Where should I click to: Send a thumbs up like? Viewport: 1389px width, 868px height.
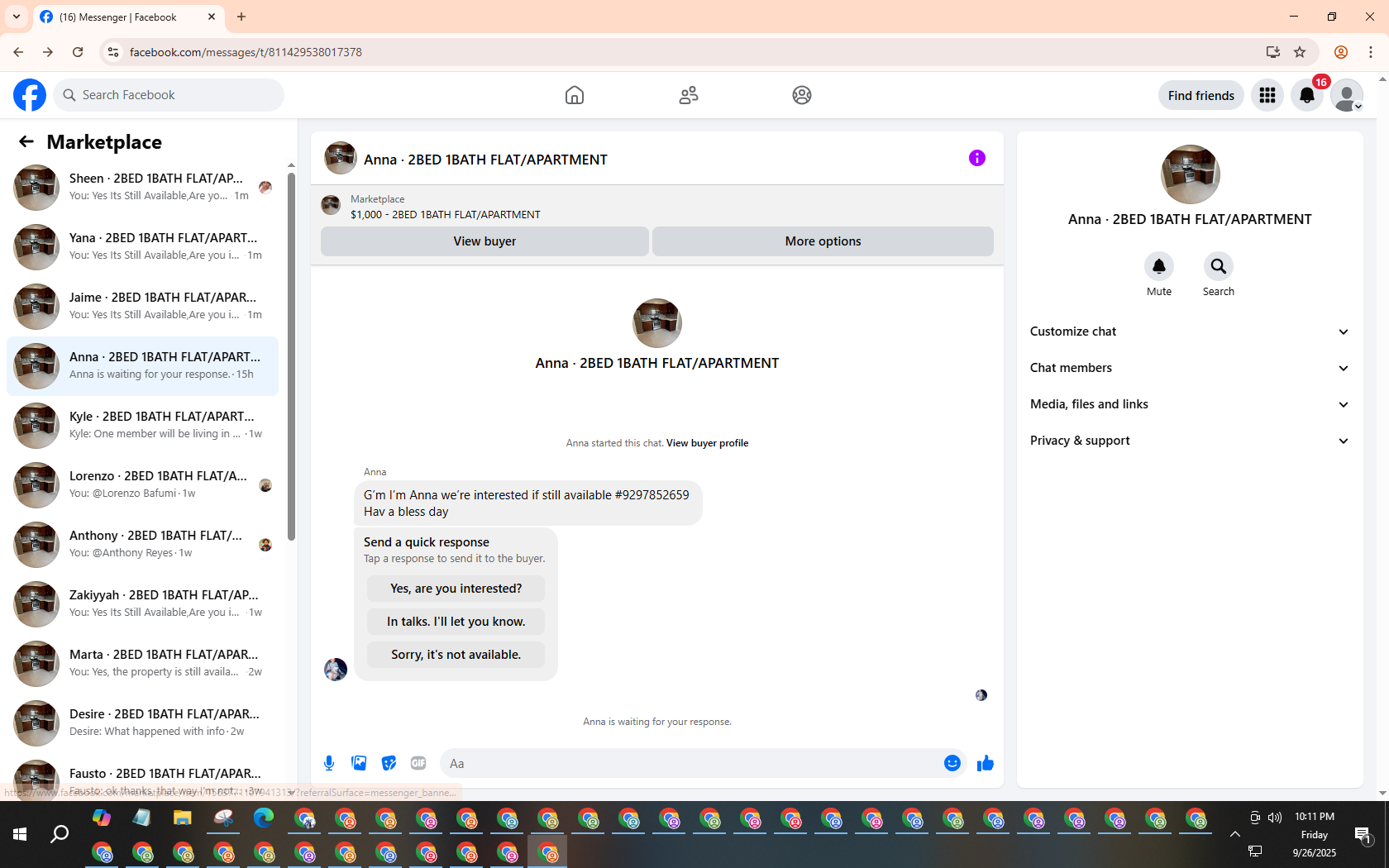[x=985, y=763]
